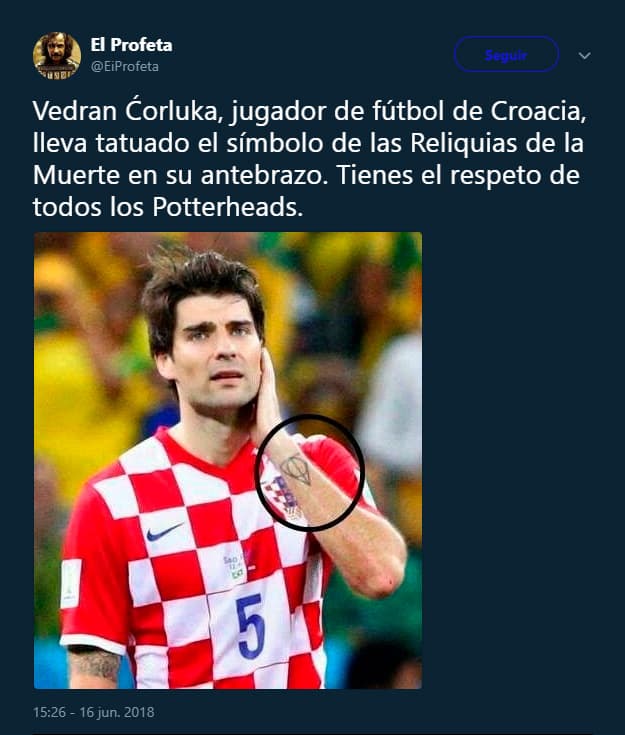This screenshot has width=625, height=735.
Task: Expand the tweet options chevron
Action: point(584,56)
